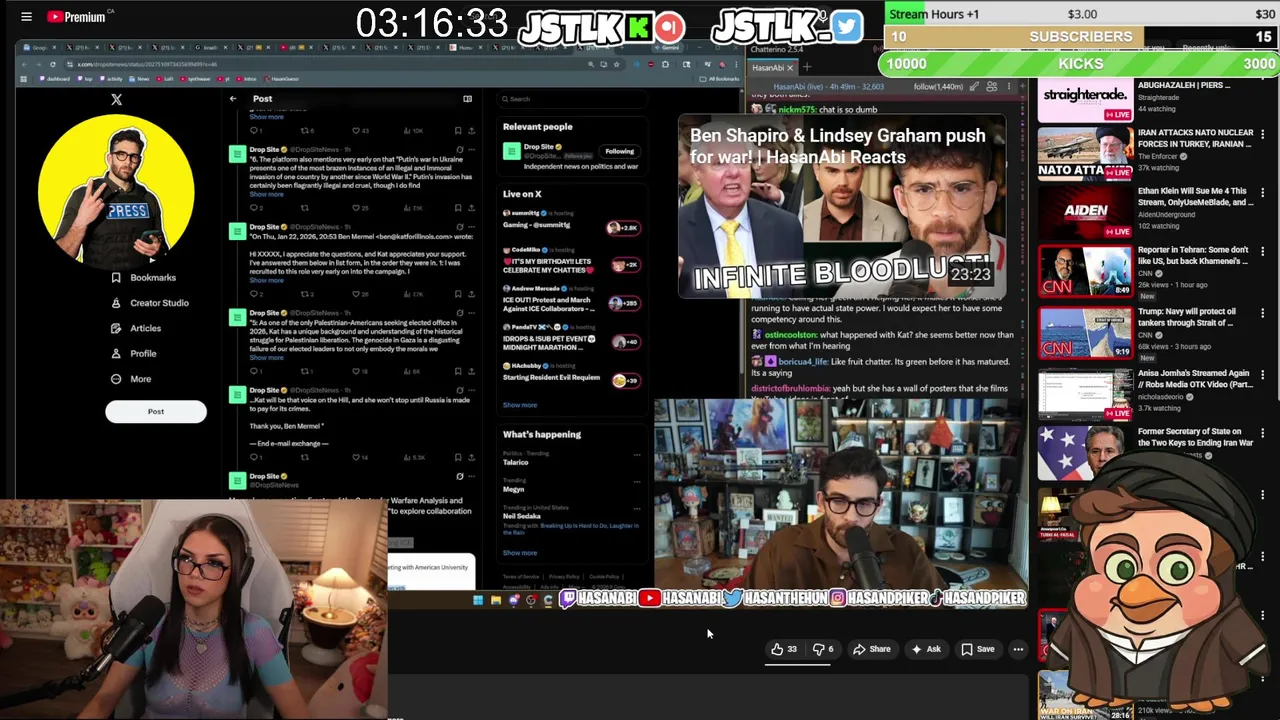Open the YouTube hamburger guide menu

pos(26,16)
